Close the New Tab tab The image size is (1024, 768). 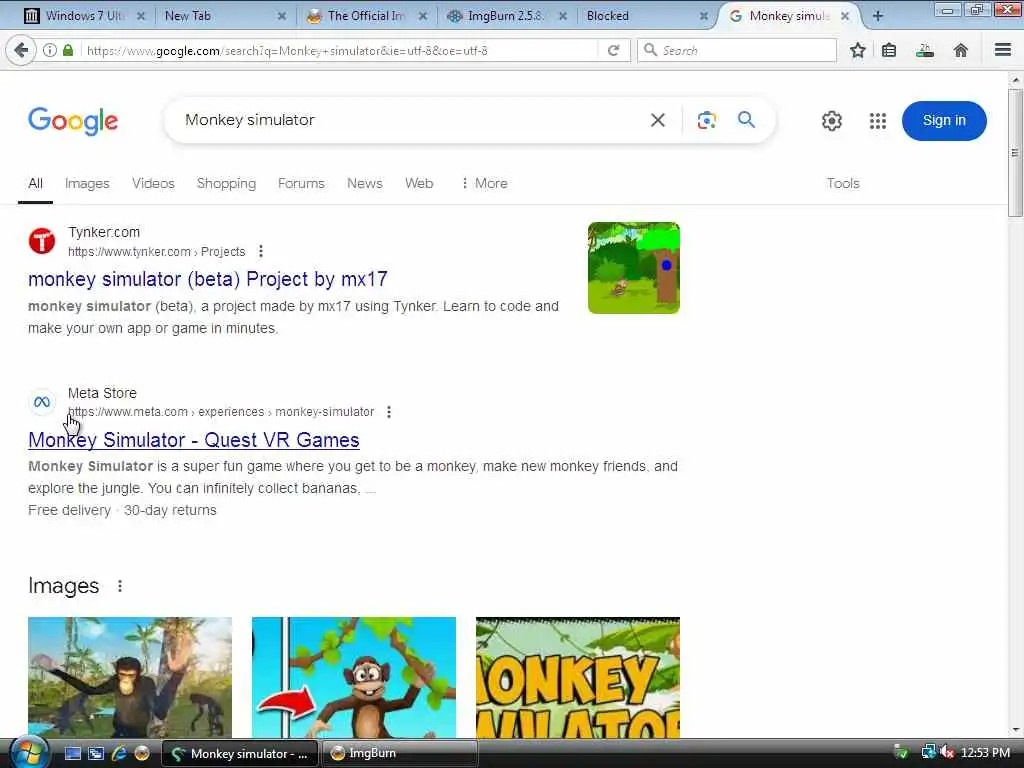click(x=281, y=16)
